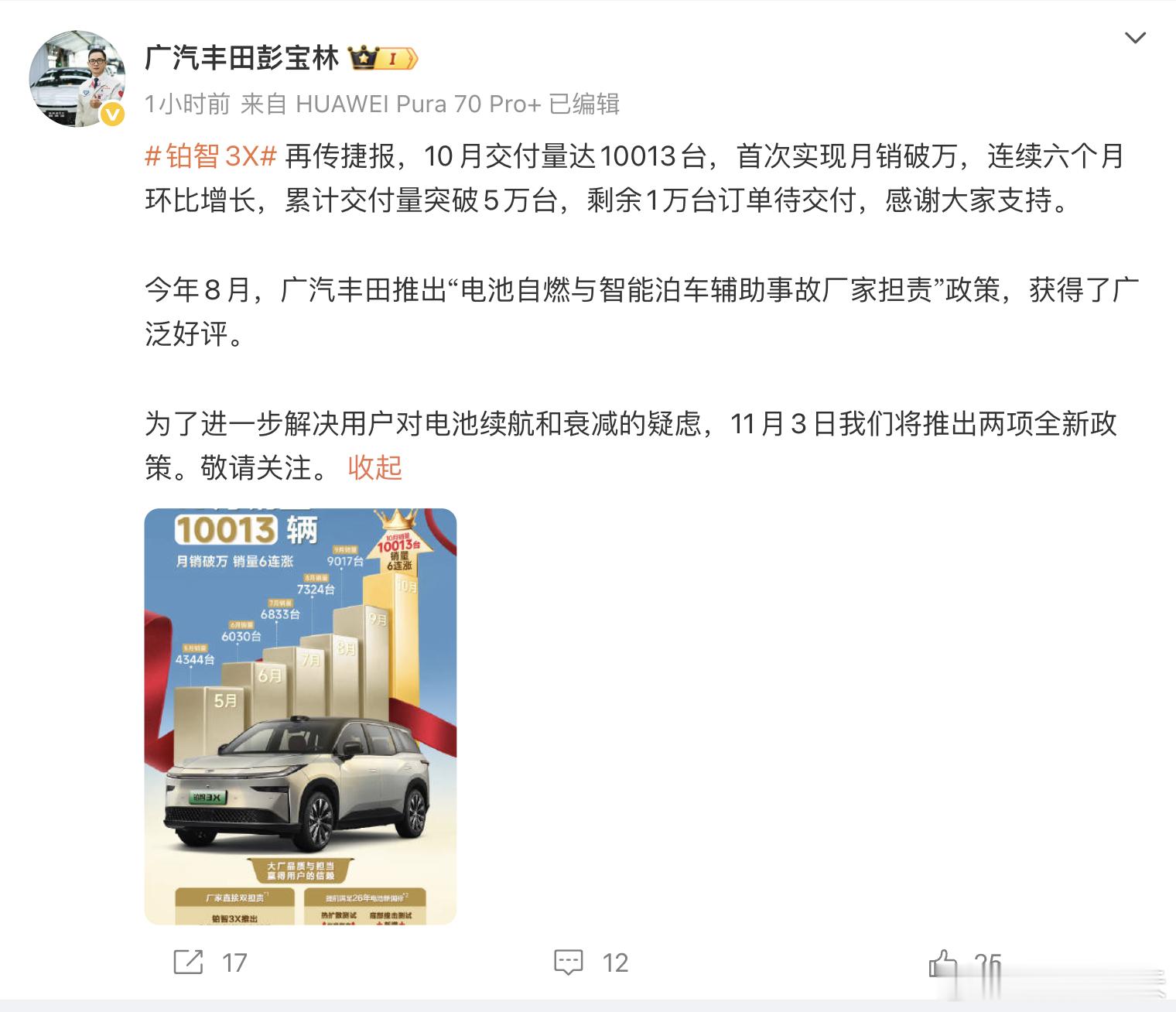Image resolution: width=1176 pixels, height=1012 pixels.
Task: Click the repost count 17
Action: [x=234, y=962]
